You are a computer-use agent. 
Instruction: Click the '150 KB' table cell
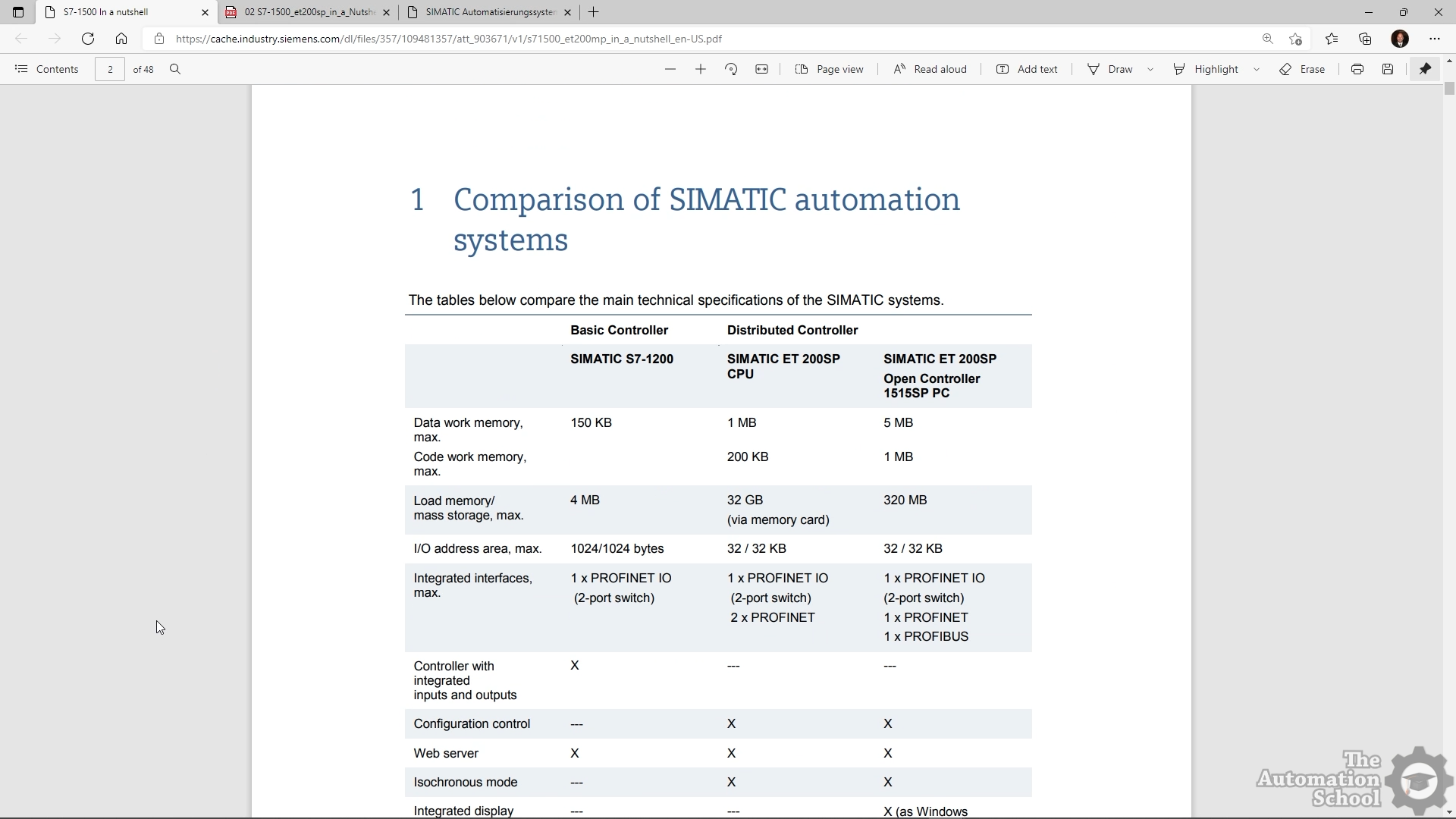(x=591, y=422)
